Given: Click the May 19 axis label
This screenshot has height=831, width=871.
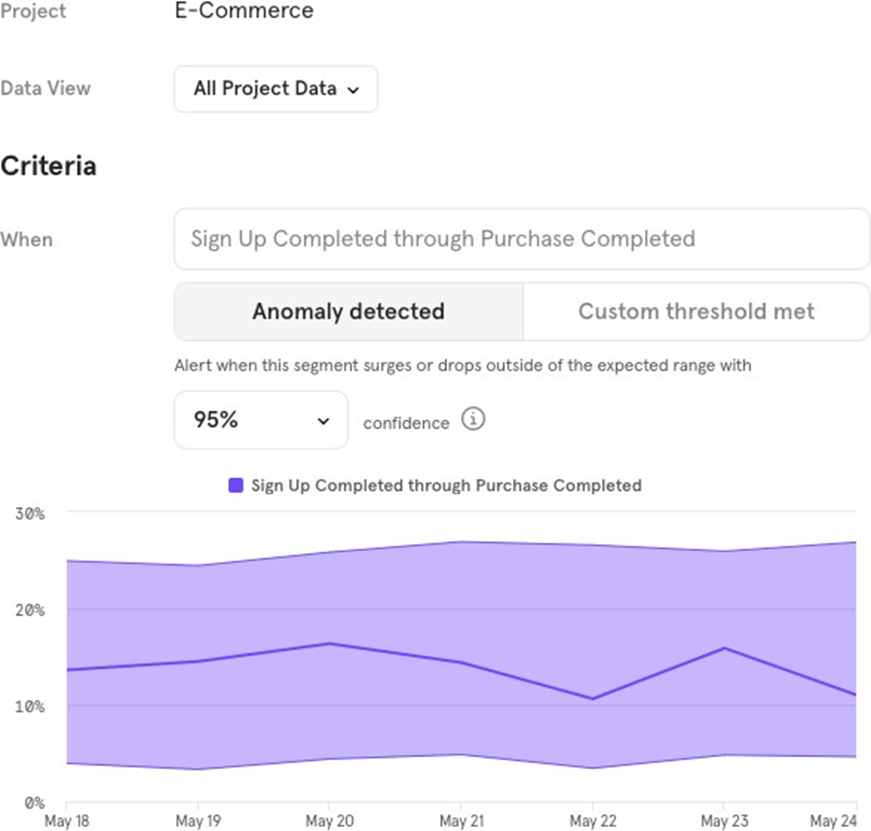Looking at the screenshot, I should coord(197,821).
